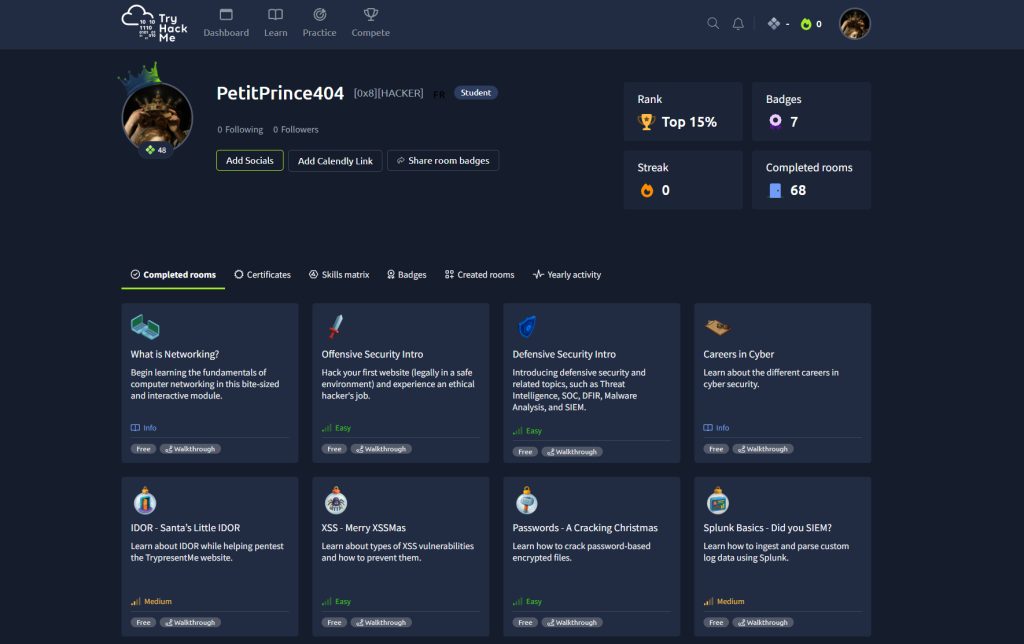Click the Streak flame icon in stats
The width and height of the screenshot is (1024, 644).
click(647, 190)
